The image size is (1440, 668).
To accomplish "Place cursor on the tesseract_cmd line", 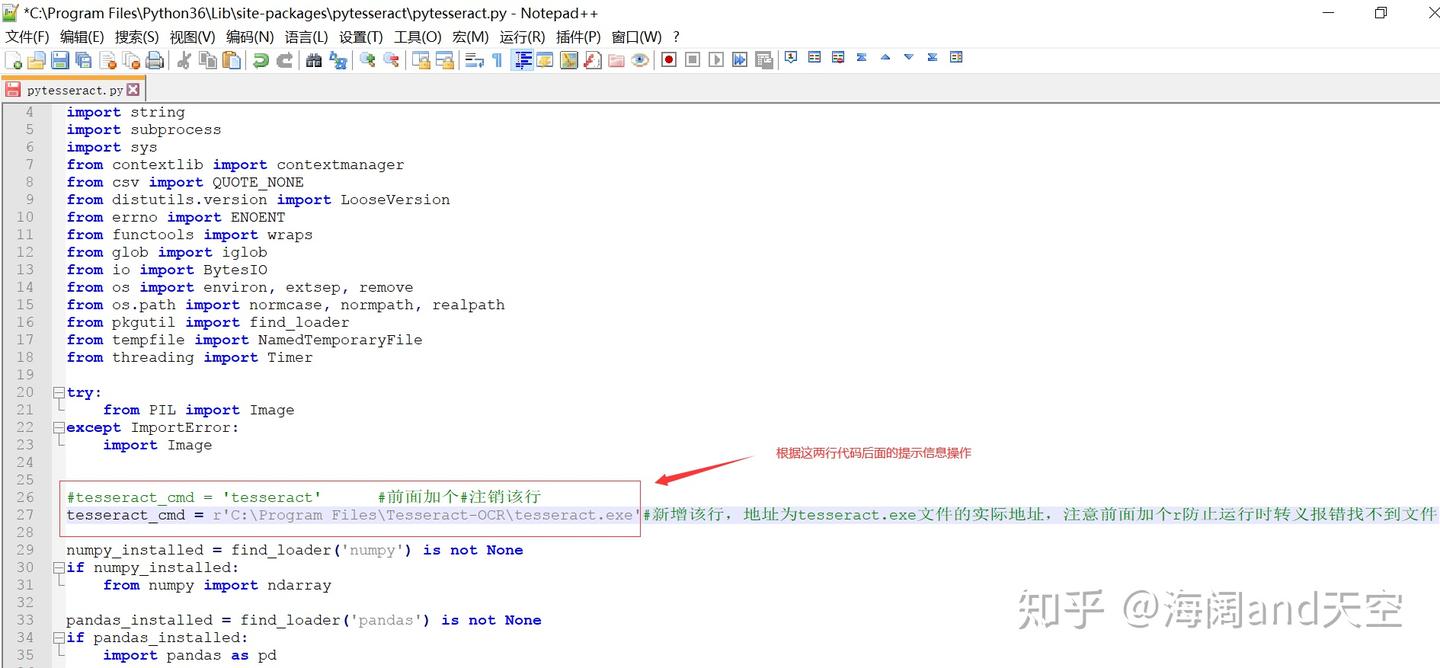I will point(300,515).
